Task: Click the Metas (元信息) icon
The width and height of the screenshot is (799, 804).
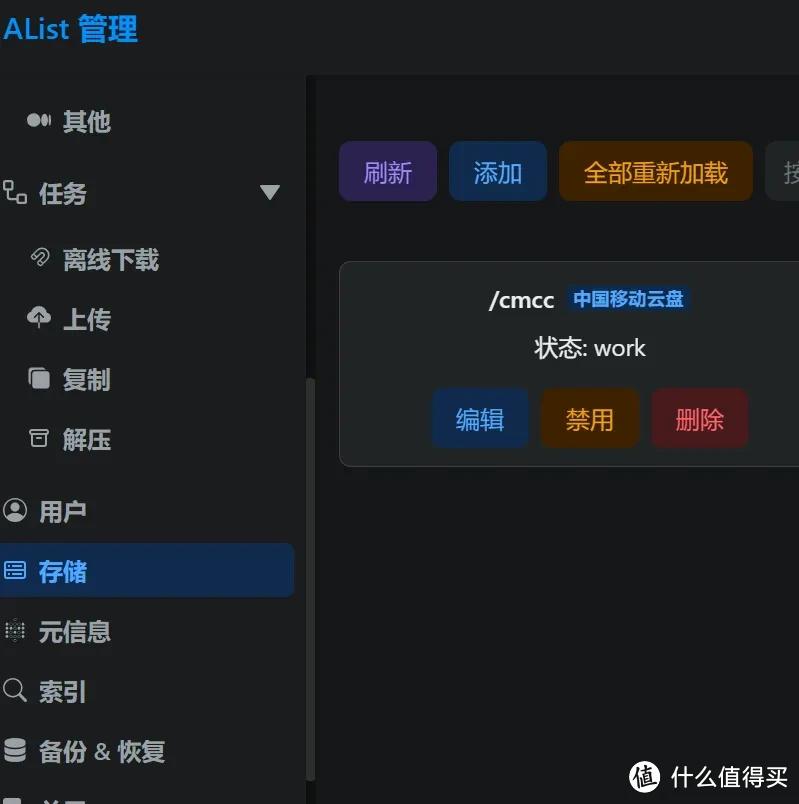Action: click(x=15, y=631)
